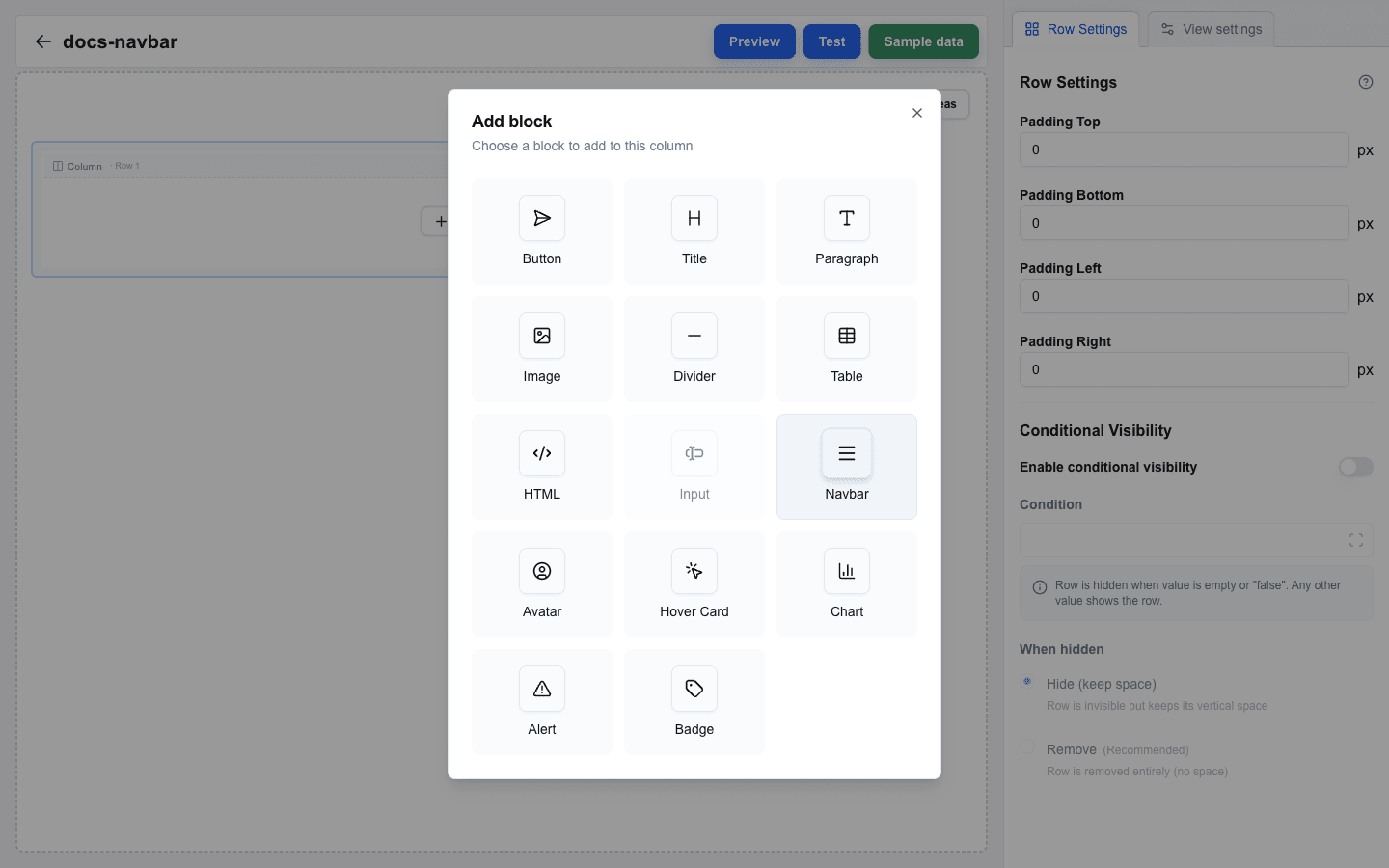Click the docs-navbar title
Viewport: 1389px width, 868px height.
click(120, 41)
